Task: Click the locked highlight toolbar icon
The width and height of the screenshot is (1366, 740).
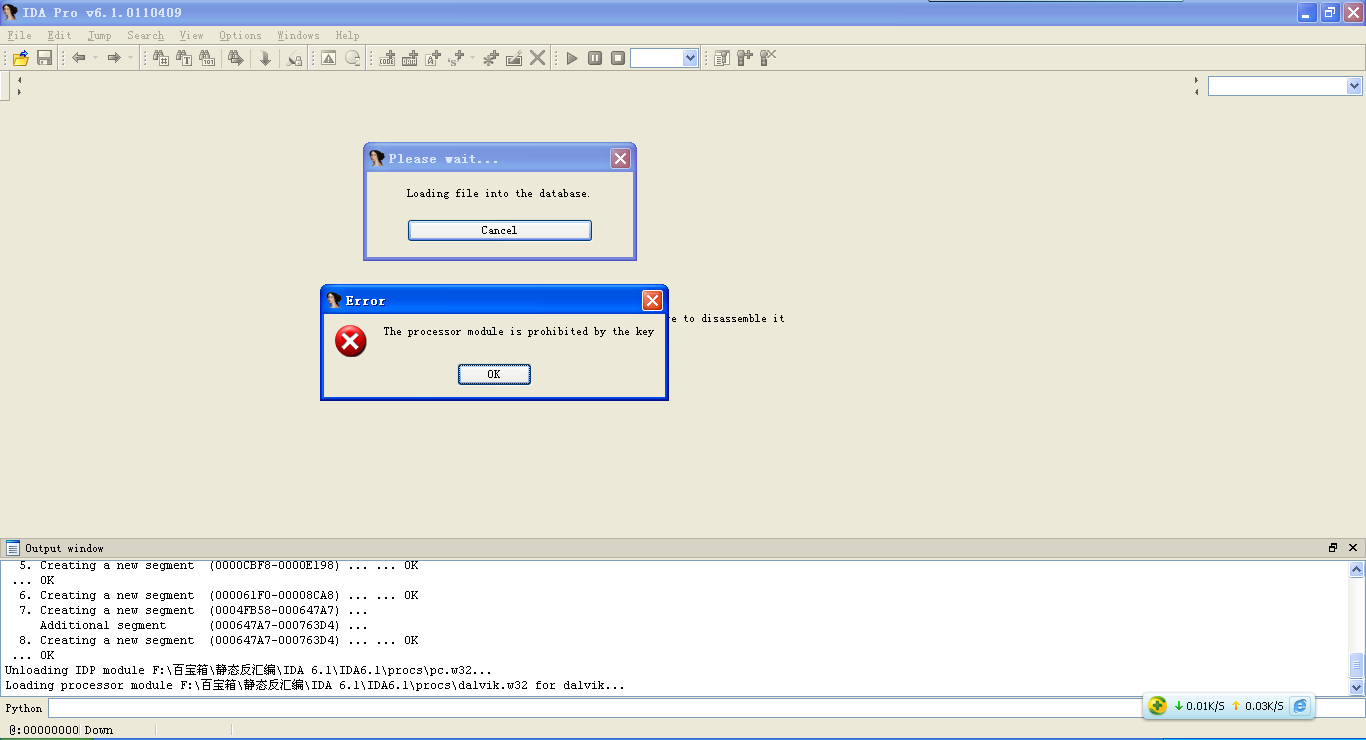Action: point(294,58)
